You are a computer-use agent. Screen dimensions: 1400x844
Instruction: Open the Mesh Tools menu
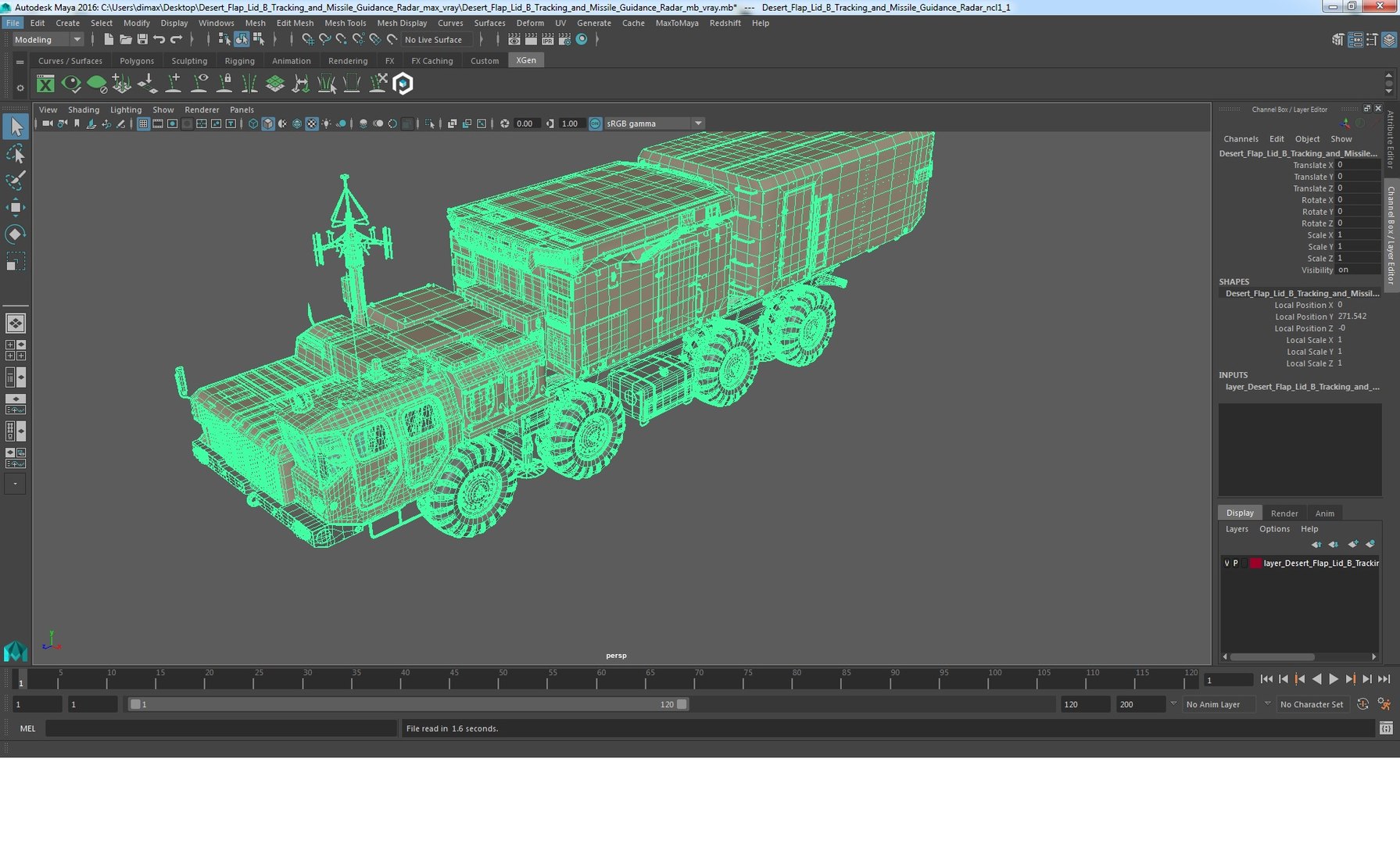click(x=345, y=23)
